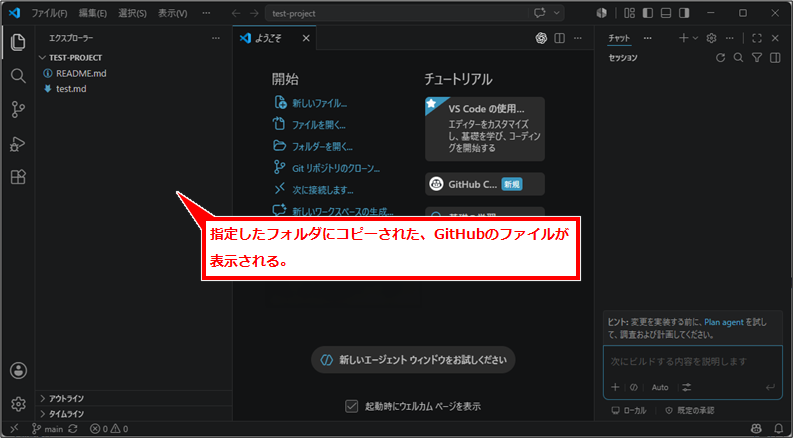793x438 pixels.
Task: Toggle the bottom panel
Action: [666, 13]
